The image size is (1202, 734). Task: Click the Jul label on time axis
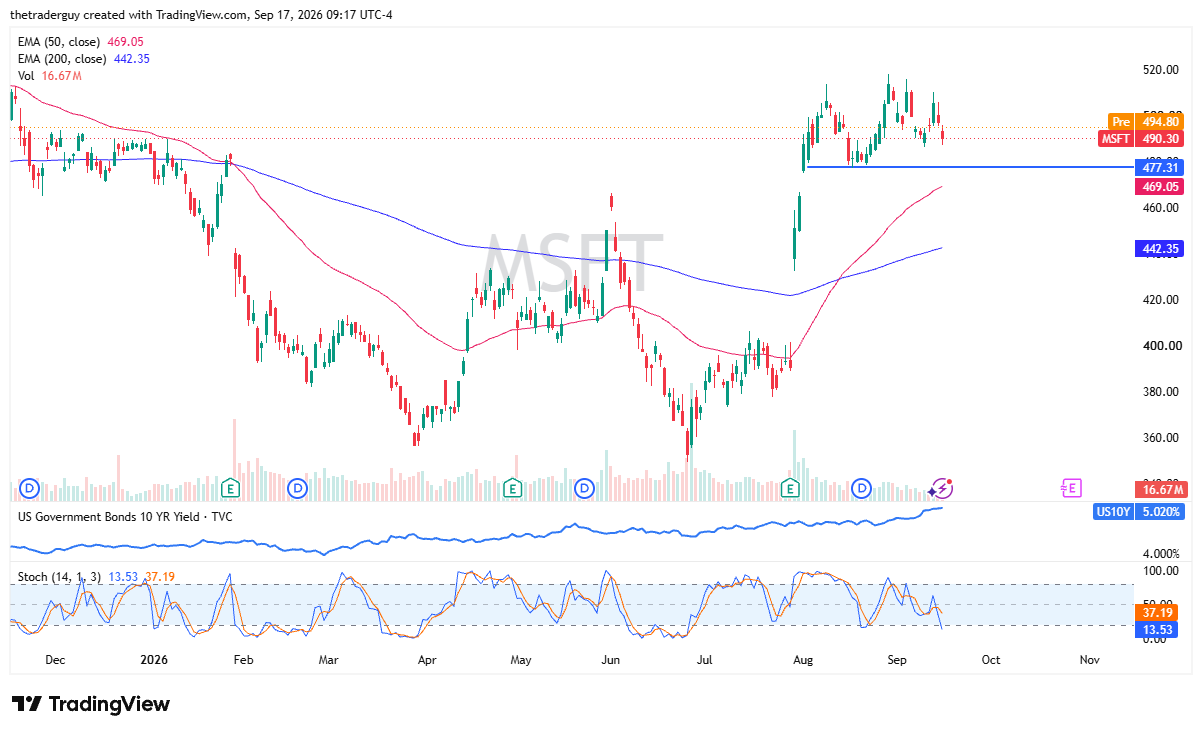pyautogui.click(x=705, y=660)
